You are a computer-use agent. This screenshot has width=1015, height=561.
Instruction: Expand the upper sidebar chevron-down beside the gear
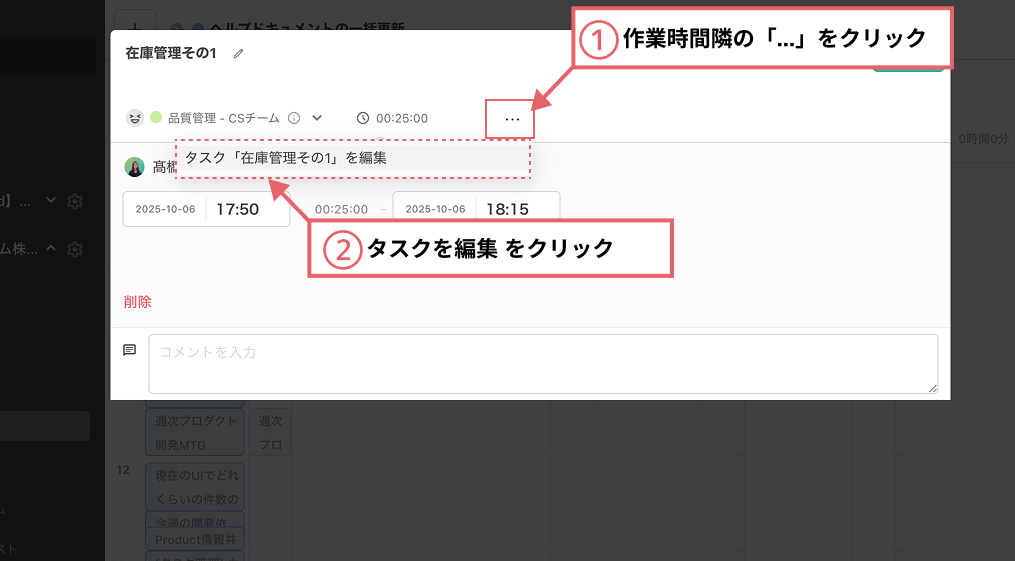click(51, 201)
